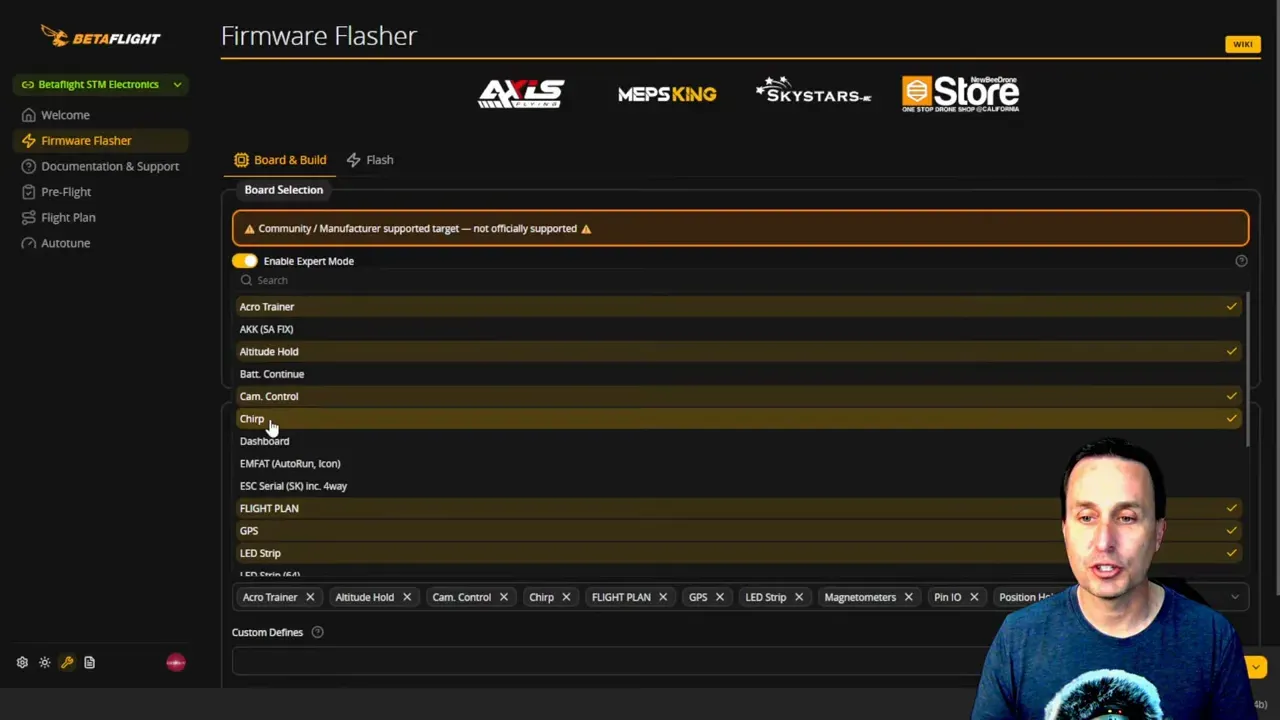
Task: Select ESC Serial (SK) inc. 4way option
Action: click(740, 486)
